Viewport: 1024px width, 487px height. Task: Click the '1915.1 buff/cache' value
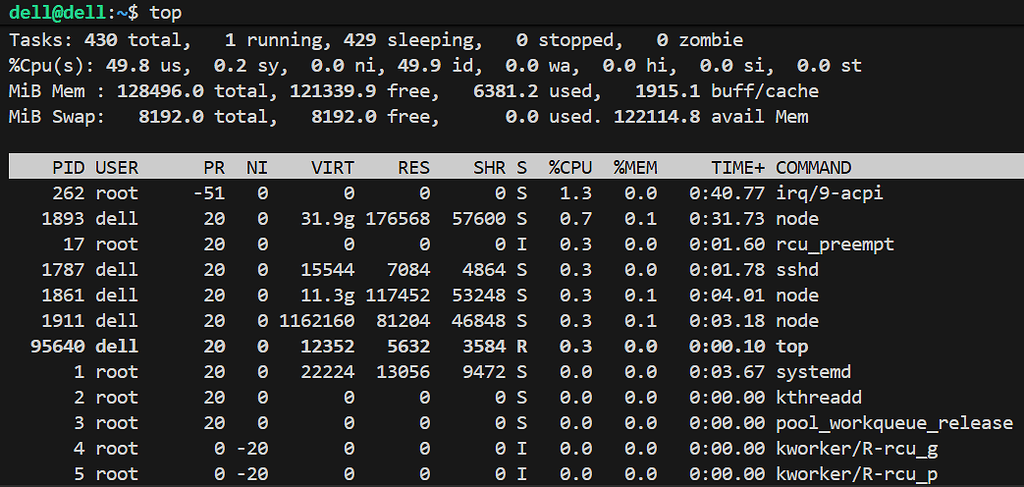[727, 91]
